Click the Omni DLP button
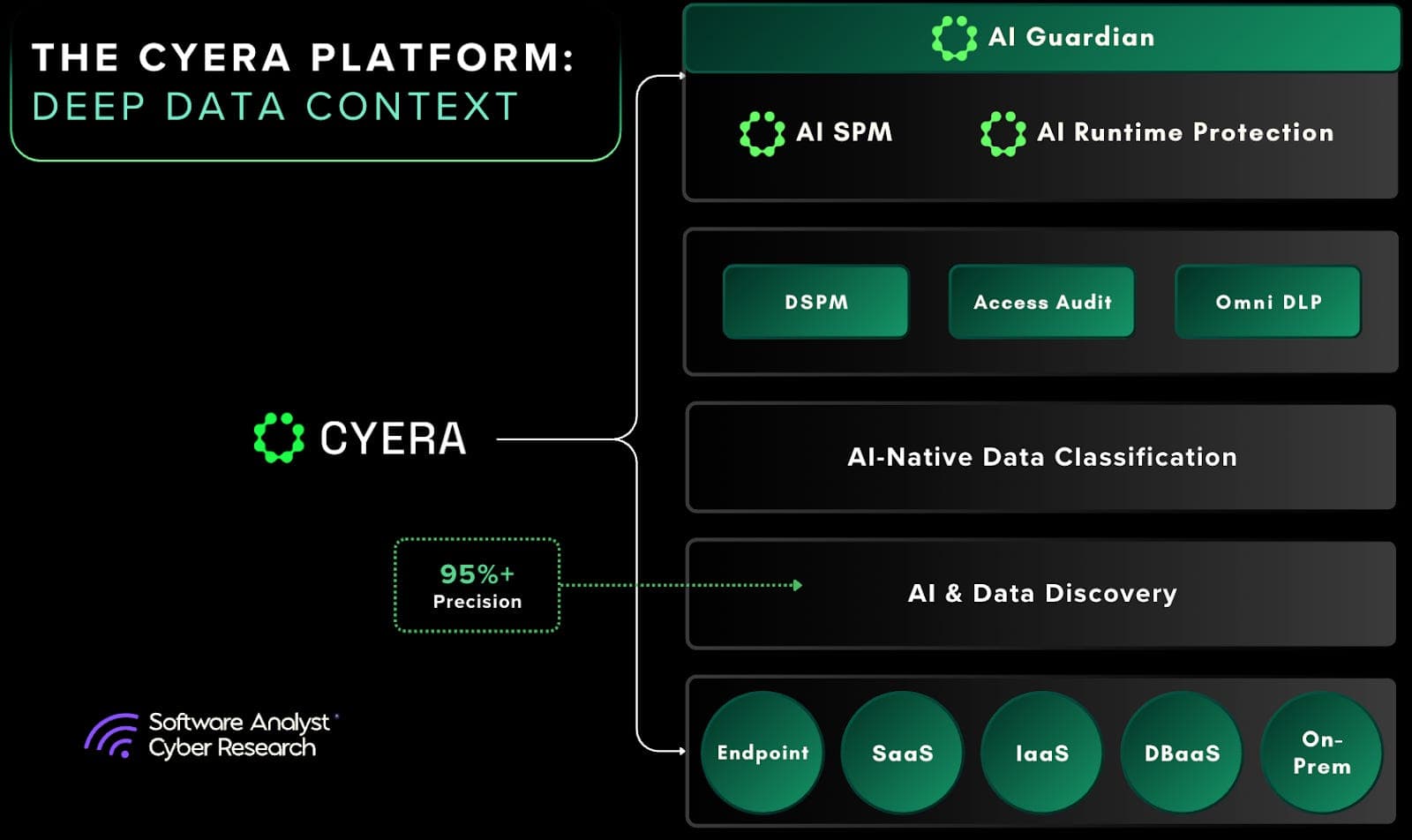Screen dimensions: 1412x840 tap(1268, 302)
